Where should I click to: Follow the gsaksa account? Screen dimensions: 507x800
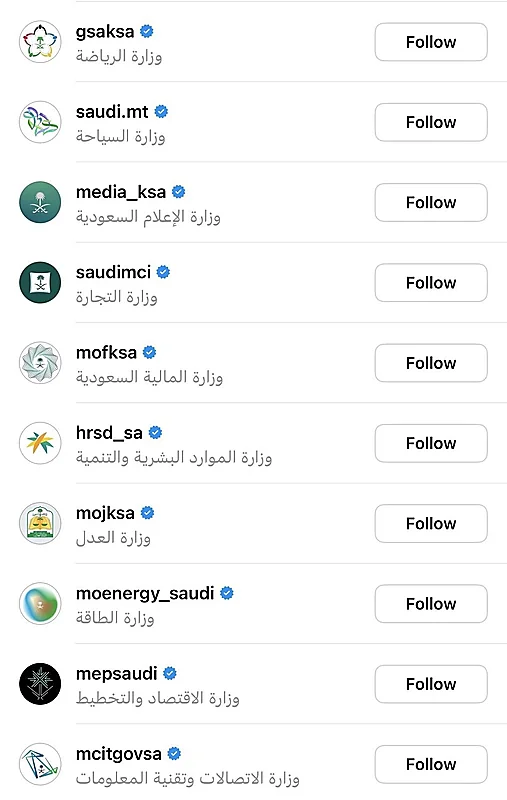coord(431,42)
